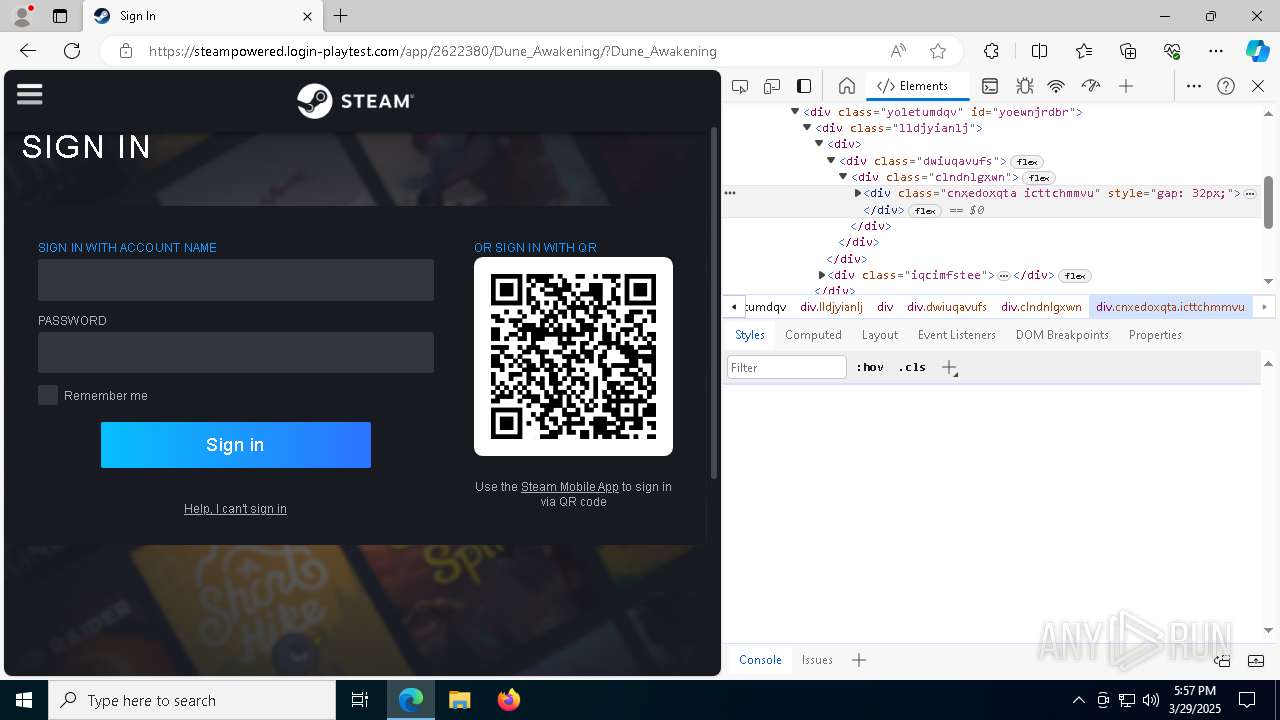Toggle the .cls class editor
The width and height of the screenshot is (1280, 720).
point(912,367)
